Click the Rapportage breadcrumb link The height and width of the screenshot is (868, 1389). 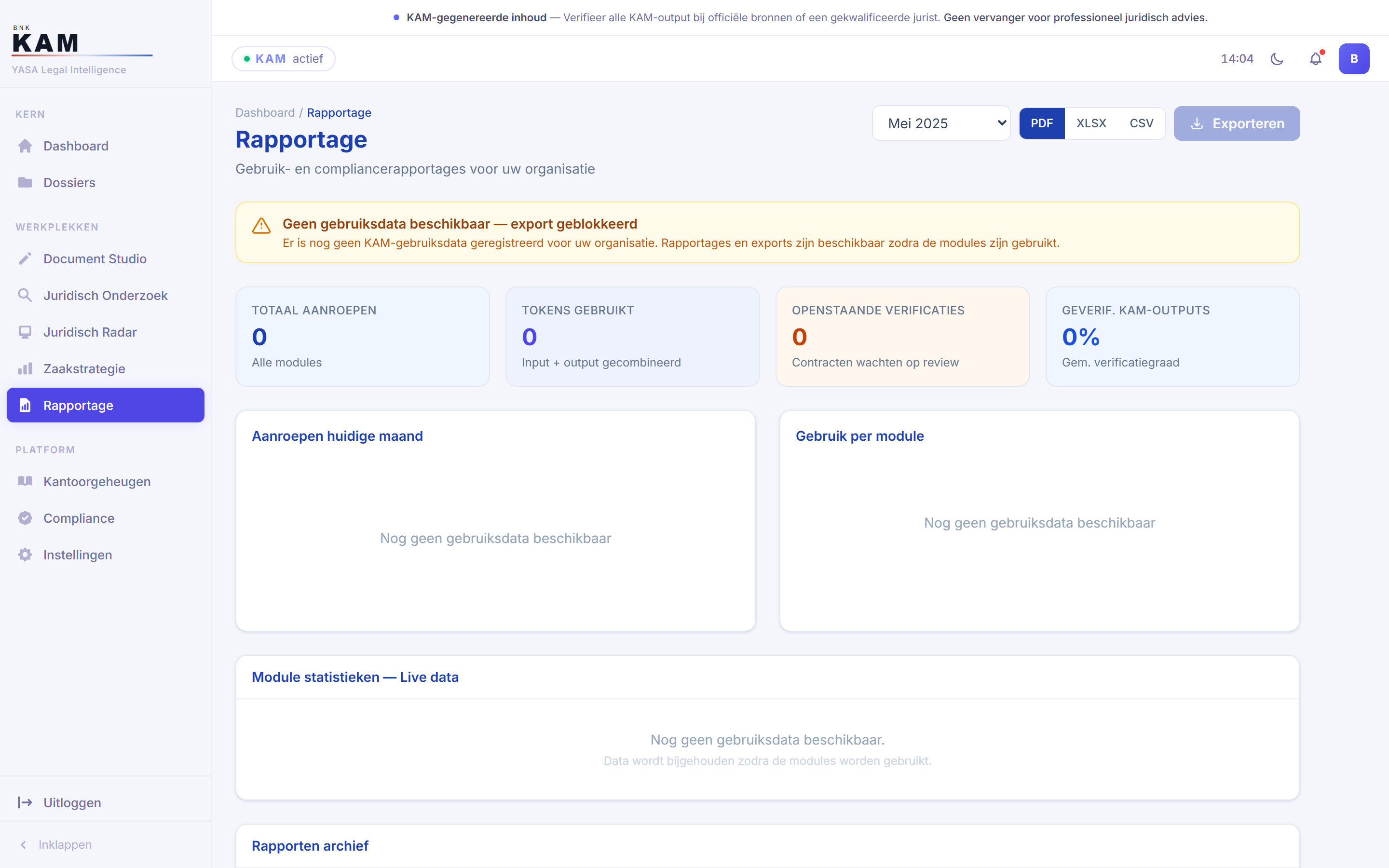click(x=339, y=112)
